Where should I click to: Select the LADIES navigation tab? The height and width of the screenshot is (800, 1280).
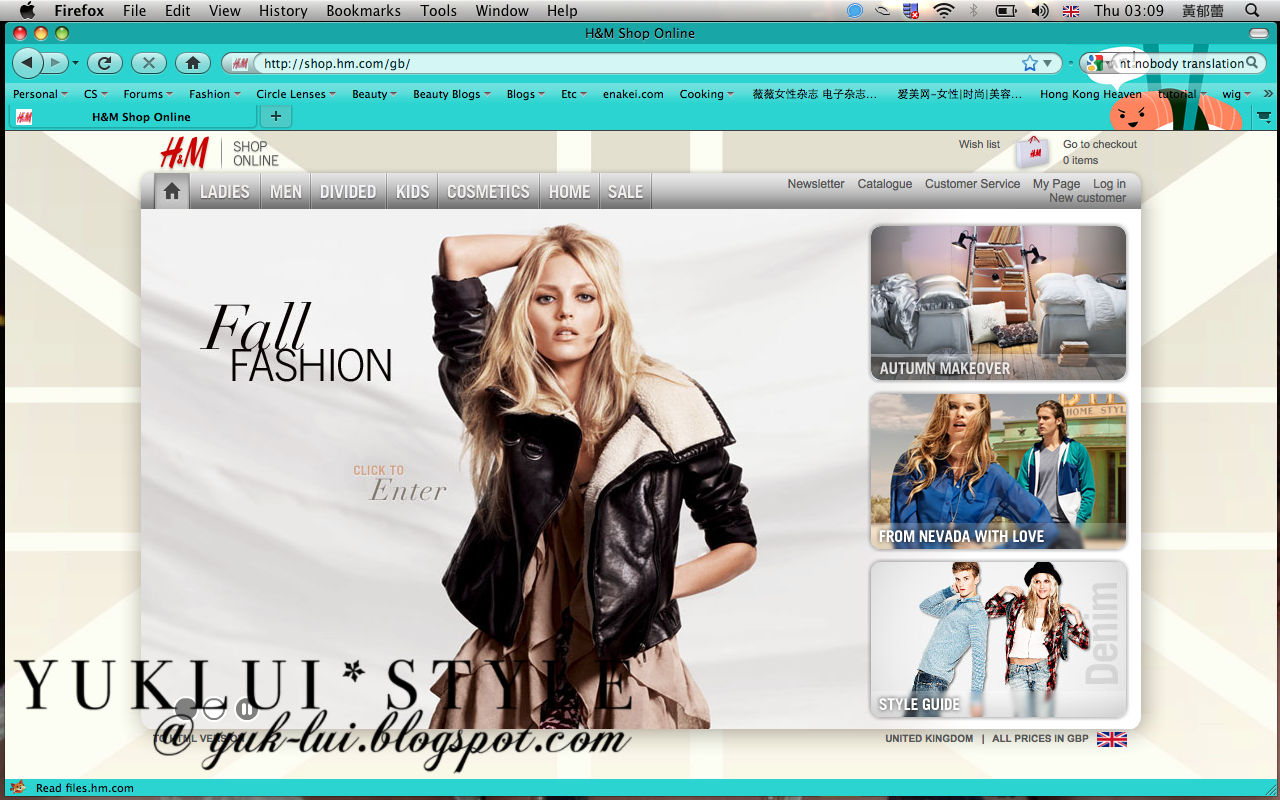point(225,191)
